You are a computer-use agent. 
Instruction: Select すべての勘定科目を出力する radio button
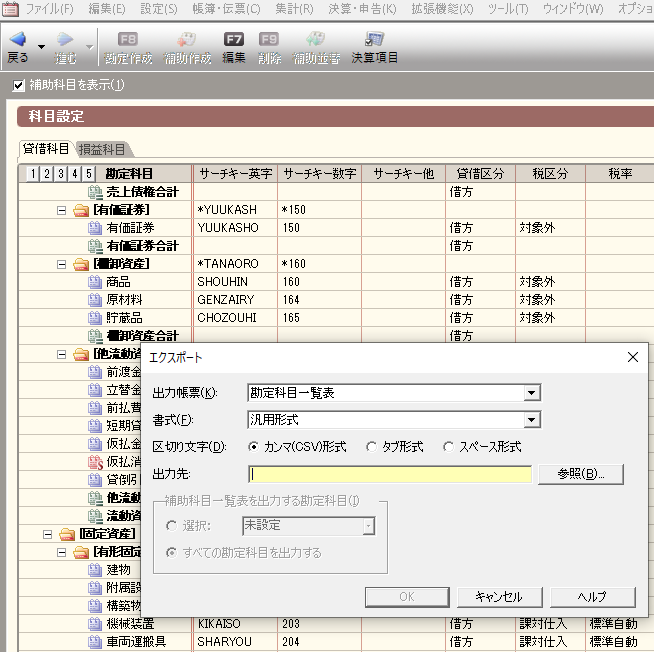(x=171, y=553)
